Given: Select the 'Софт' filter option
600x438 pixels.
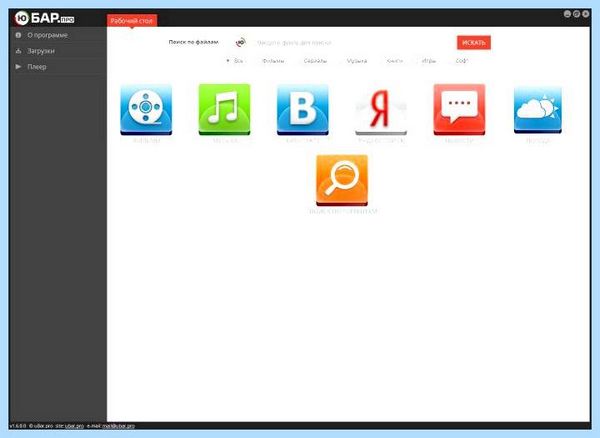Looking at the screenshot, I should (461, 61).
